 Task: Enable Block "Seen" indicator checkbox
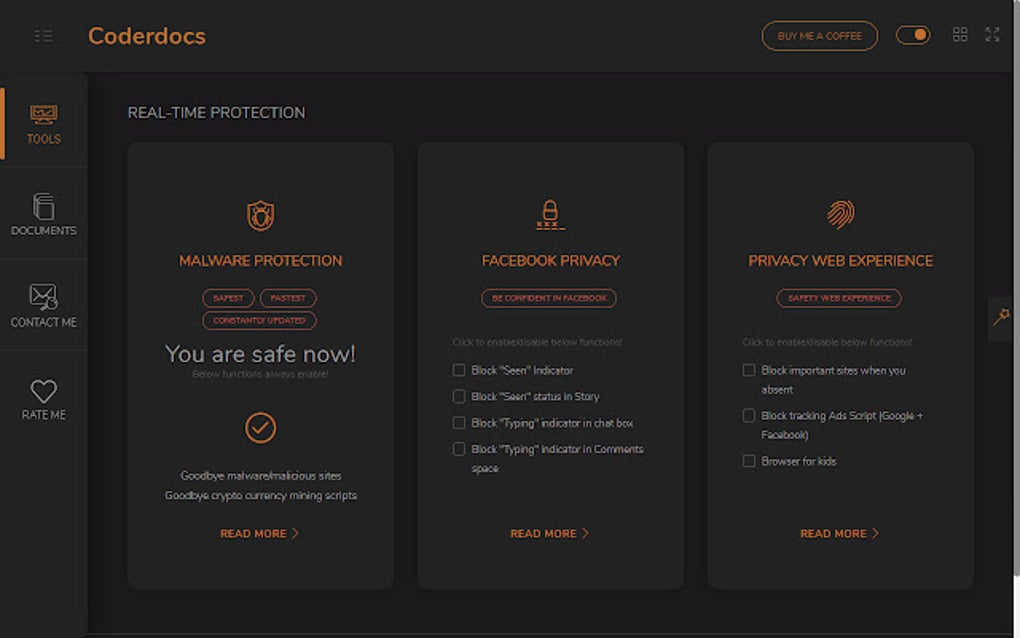point(459,370)
